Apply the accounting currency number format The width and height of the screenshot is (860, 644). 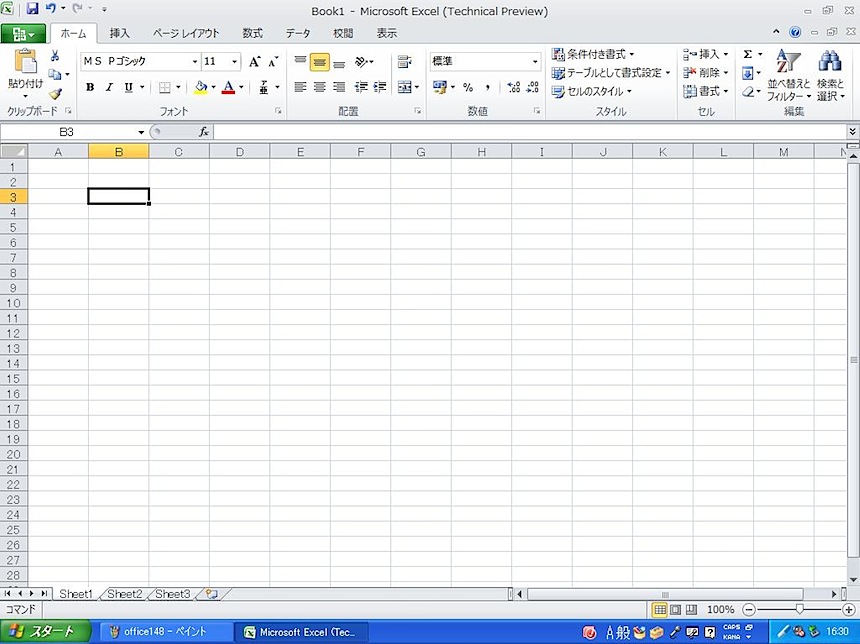click(x=439, y=87)
